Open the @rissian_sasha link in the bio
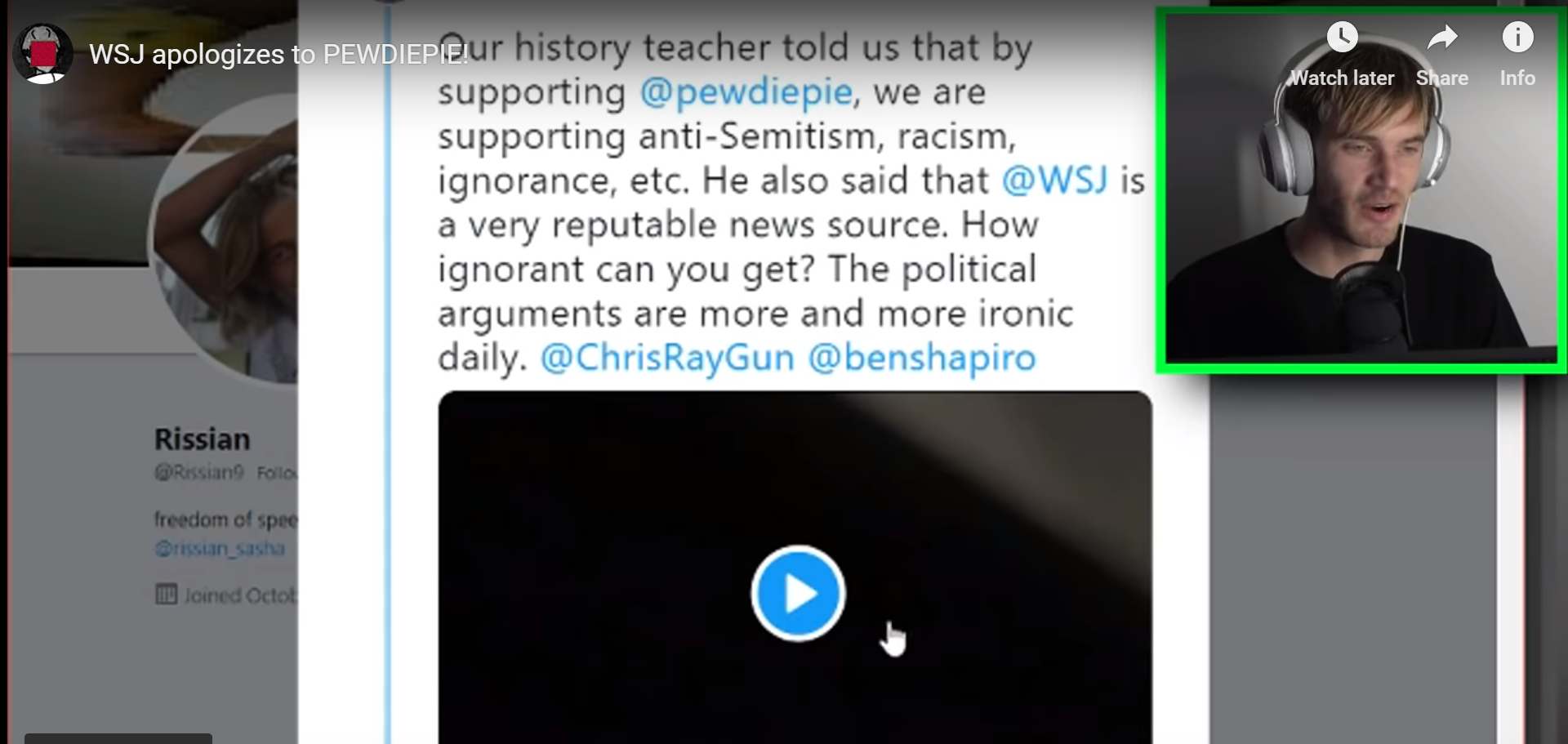The height and width of the screenshot is (744, 1568). 220,548
